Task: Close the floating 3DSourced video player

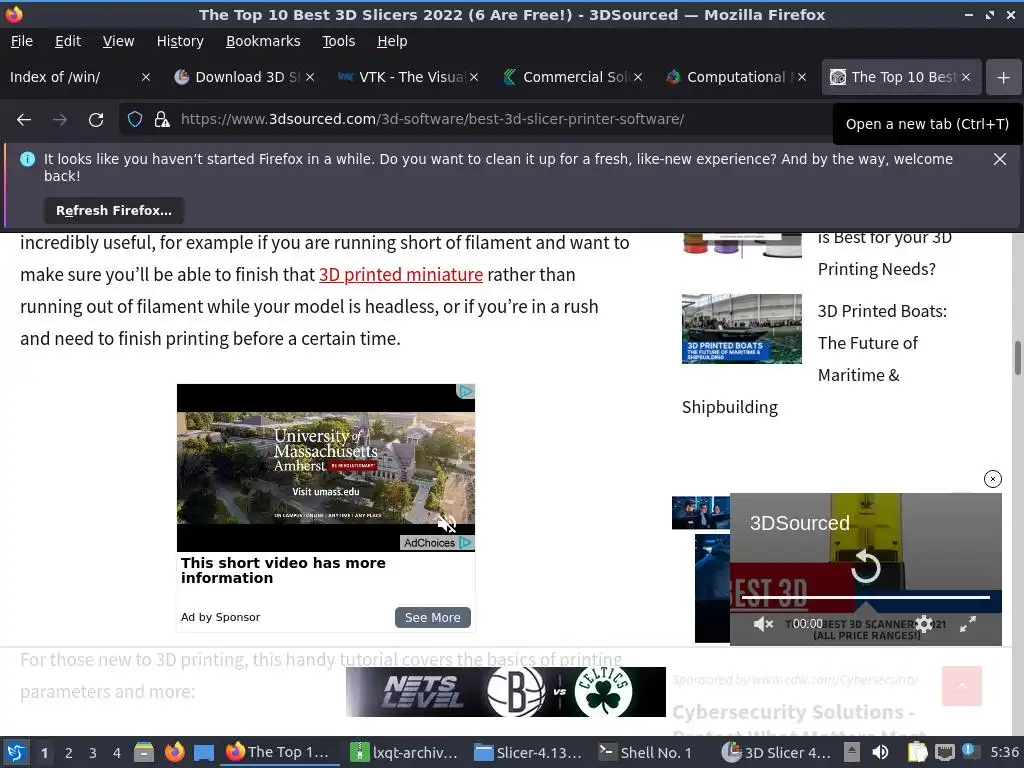Action: click(x=993, y=479)
